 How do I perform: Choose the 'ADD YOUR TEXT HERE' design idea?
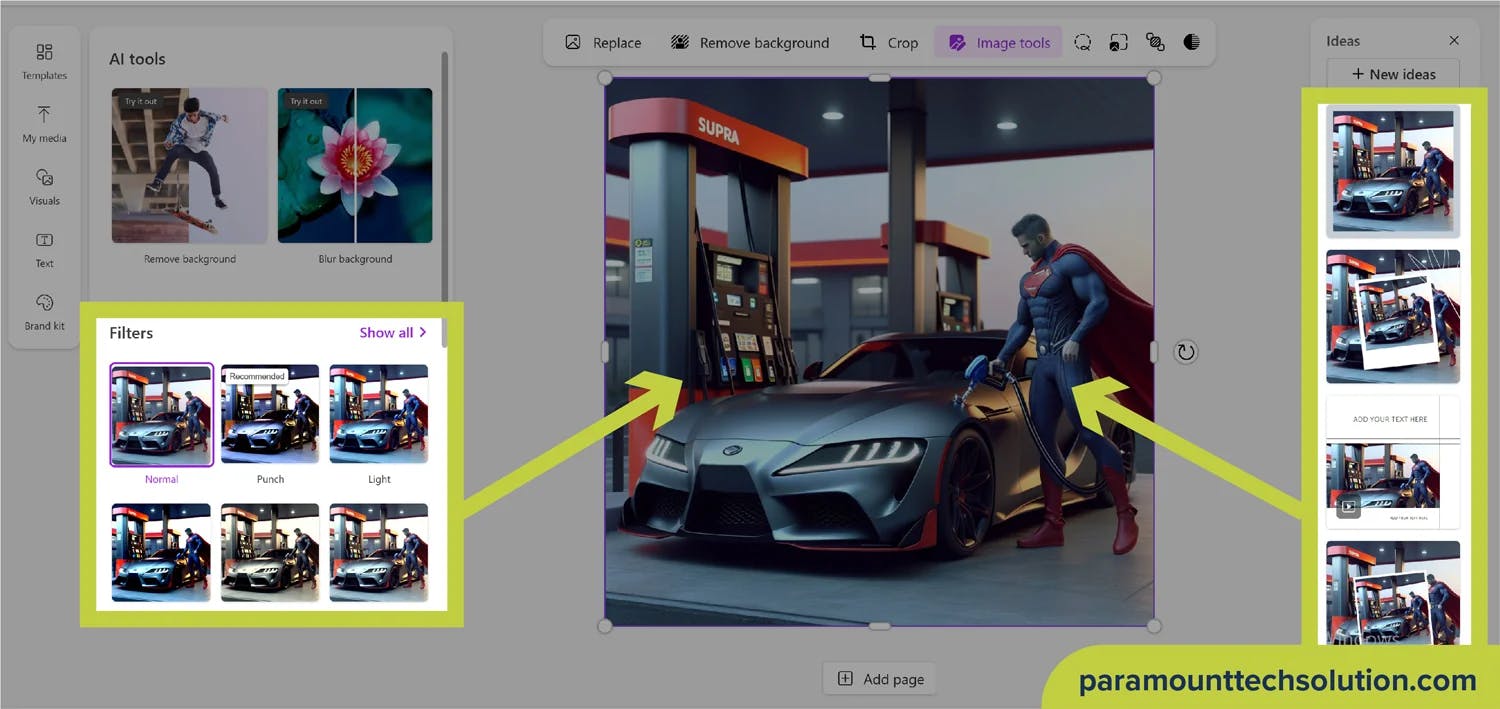click(1393, 461)
